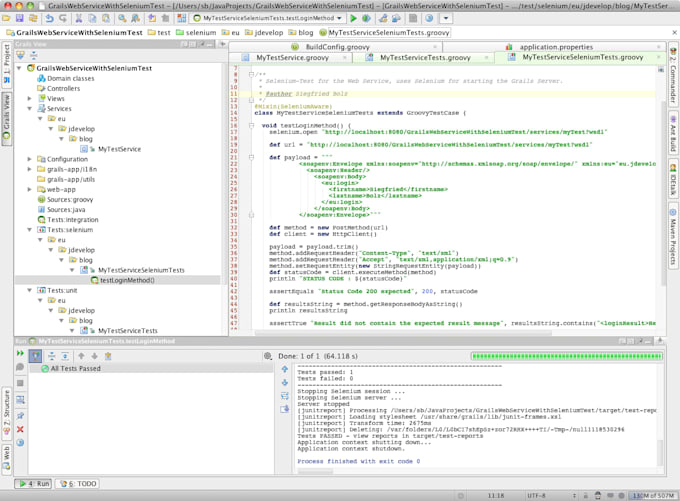
Task: Click the up arrow in console output gutter
Action: (284, 369)
